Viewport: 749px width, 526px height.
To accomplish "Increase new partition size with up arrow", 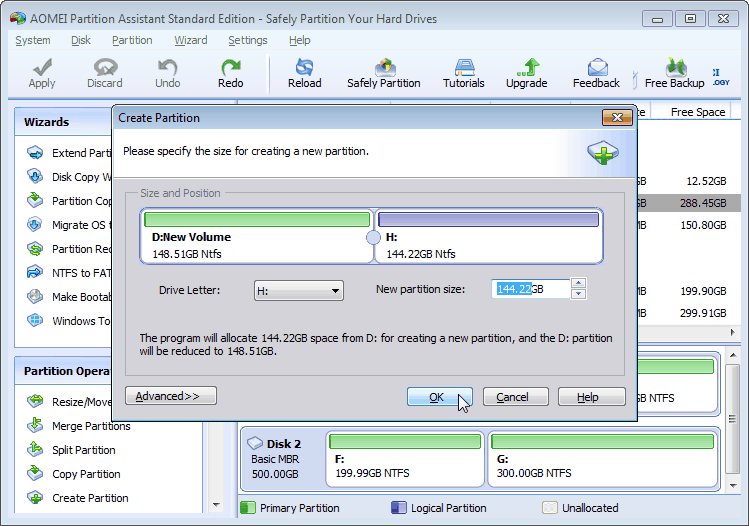I will [x=578, y=283].
